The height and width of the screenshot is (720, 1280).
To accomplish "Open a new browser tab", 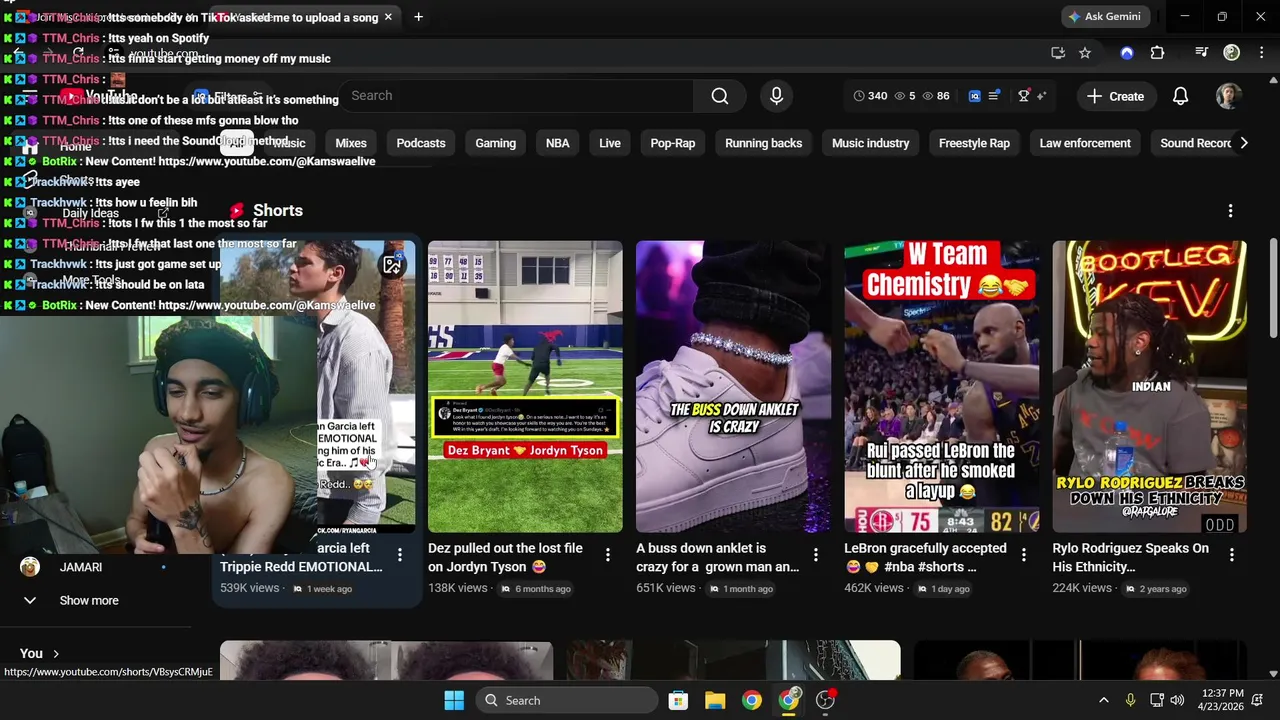I will click(x=418, y=17).
